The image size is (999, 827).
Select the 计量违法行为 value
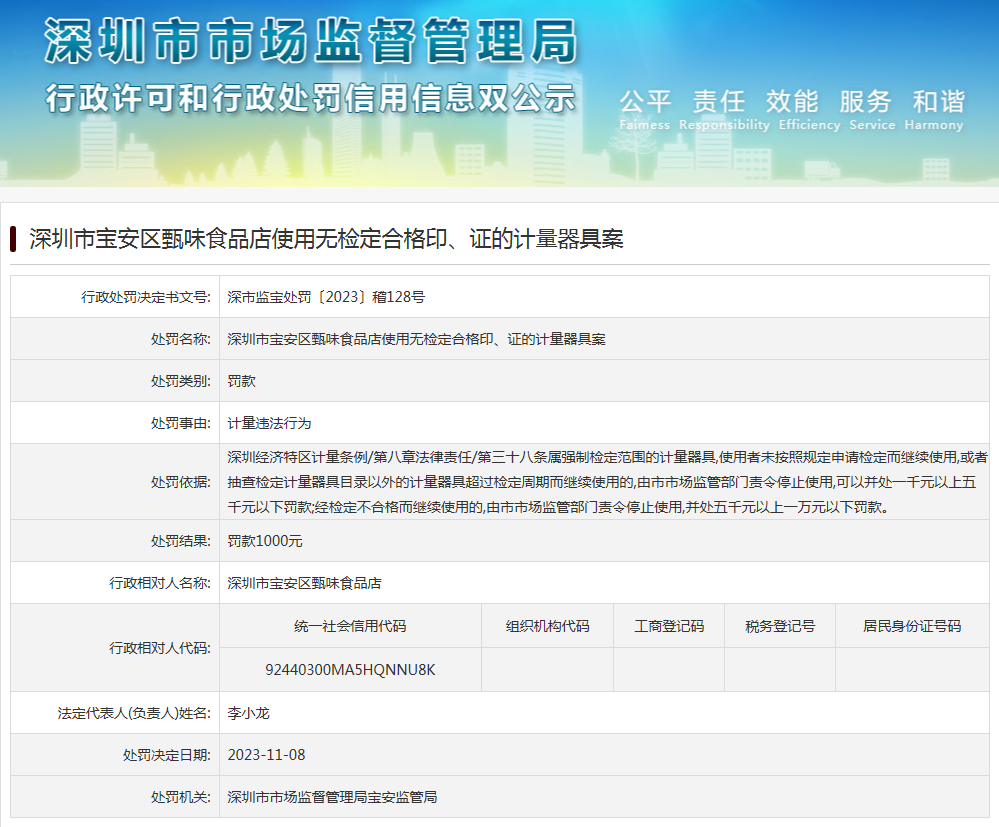[270, 423]
